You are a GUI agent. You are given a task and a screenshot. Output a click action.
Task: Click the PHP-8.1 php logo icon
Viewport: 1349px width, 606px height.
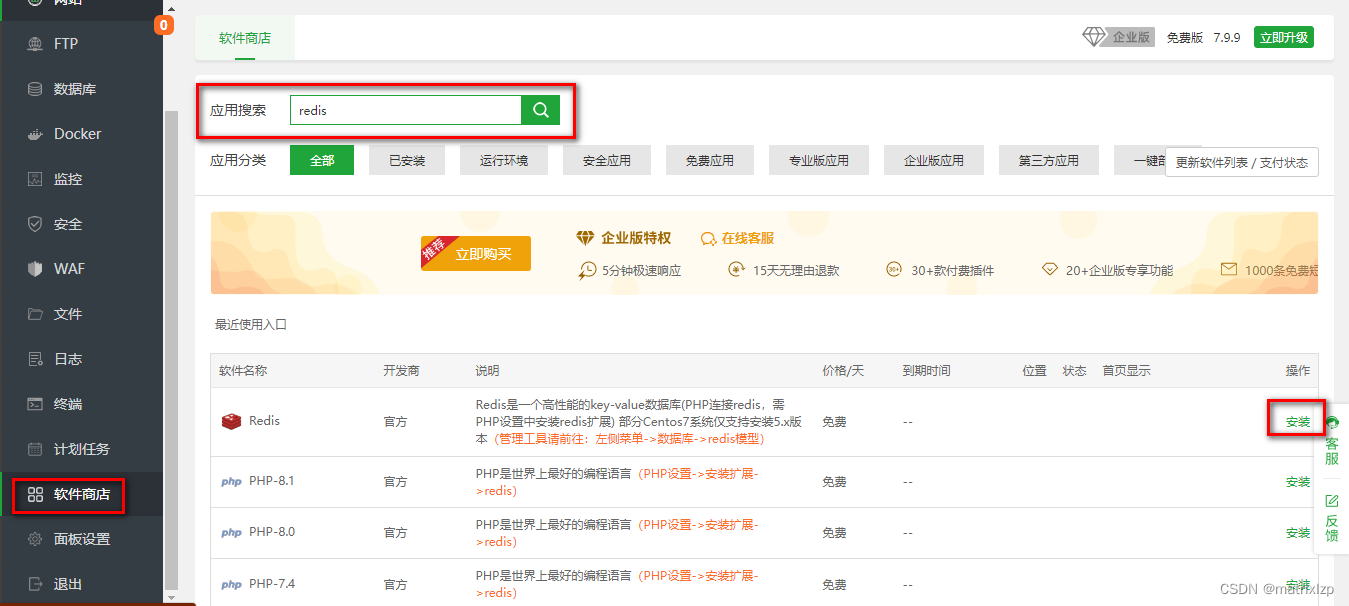click(231, 481)
